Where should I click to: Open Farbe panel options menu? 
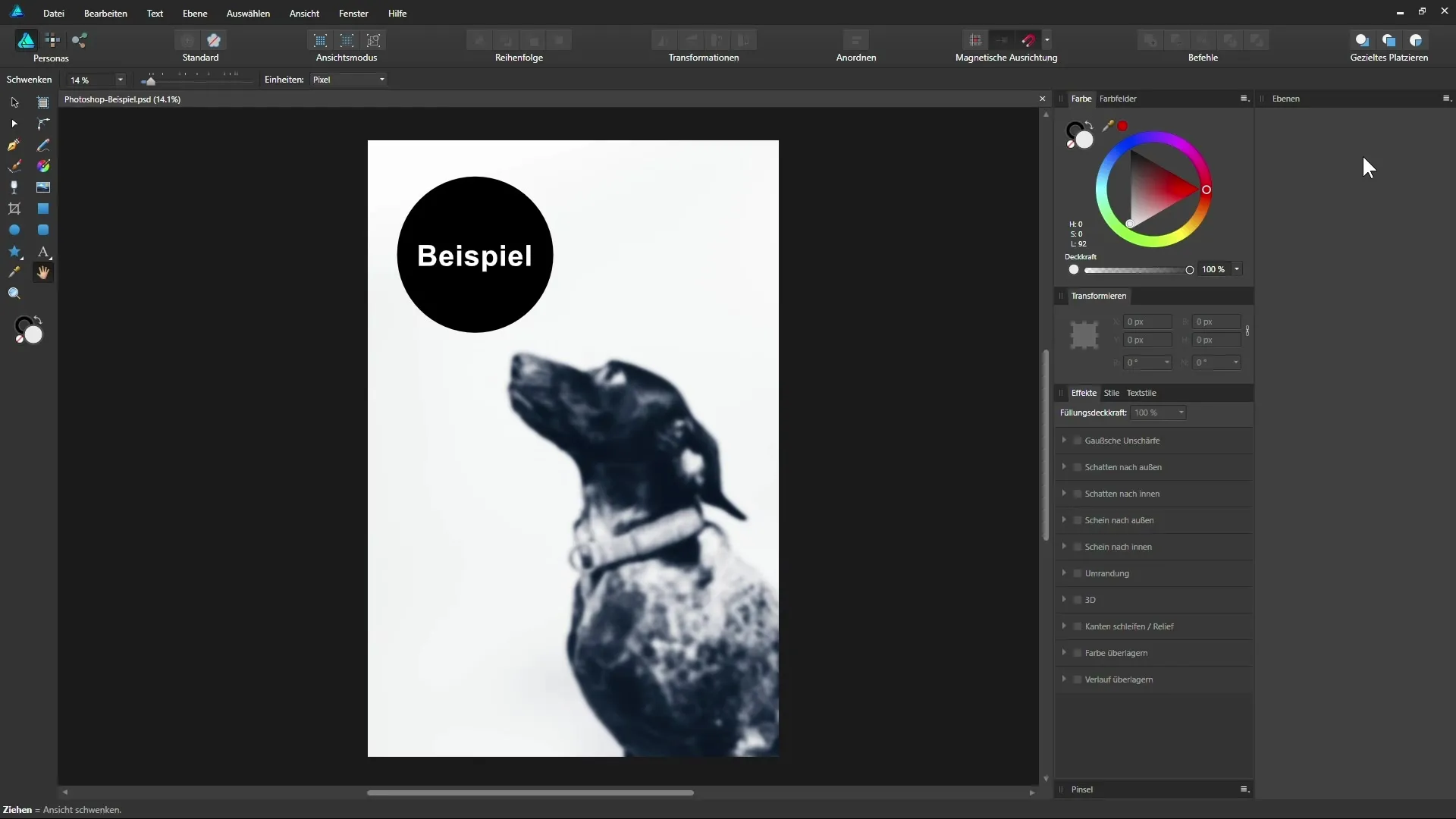1244,98
